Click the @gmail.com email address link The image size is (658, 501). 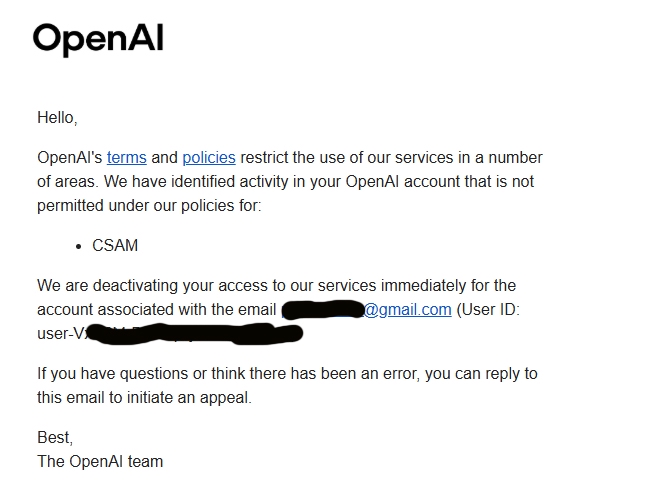407,309
